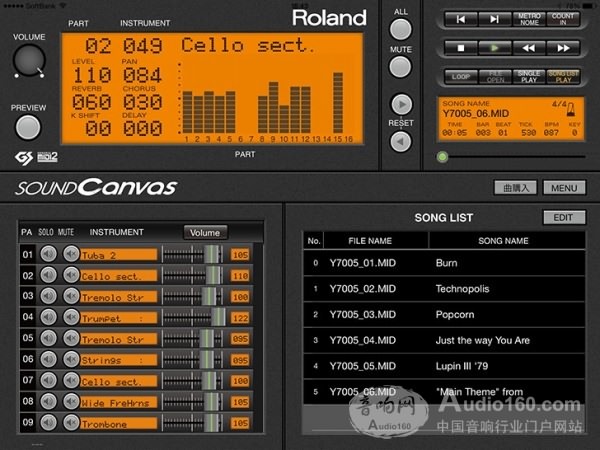Enable SONG LIST PLAY mode
600x450 pixels.
tap(563, 77)
